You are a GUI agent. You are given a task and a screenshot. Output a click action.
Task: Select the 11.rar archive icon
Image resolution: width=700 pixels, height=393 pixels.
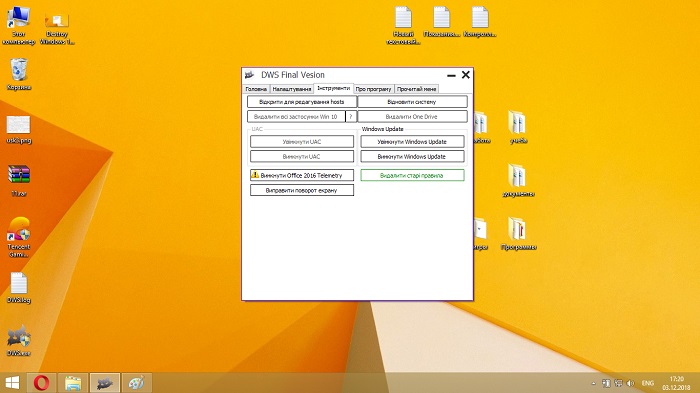pos(19,181)
